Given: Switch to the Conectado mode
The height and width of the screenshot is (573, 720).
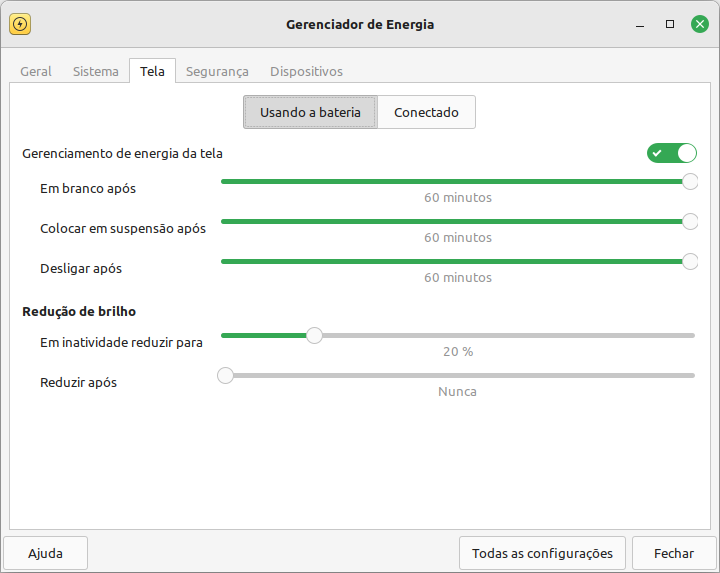Looking at the screenshot, I should [426, 112].
